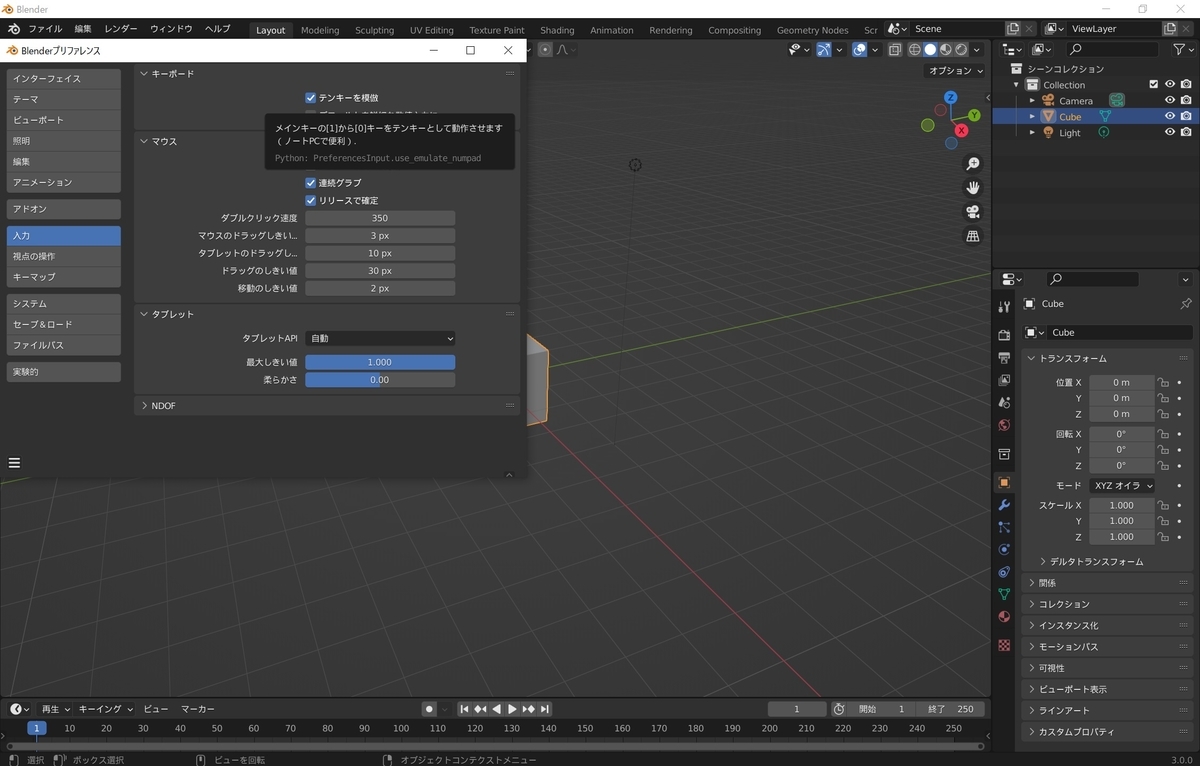Switch to the UV Editing workspace tab

tap(431, 30)
